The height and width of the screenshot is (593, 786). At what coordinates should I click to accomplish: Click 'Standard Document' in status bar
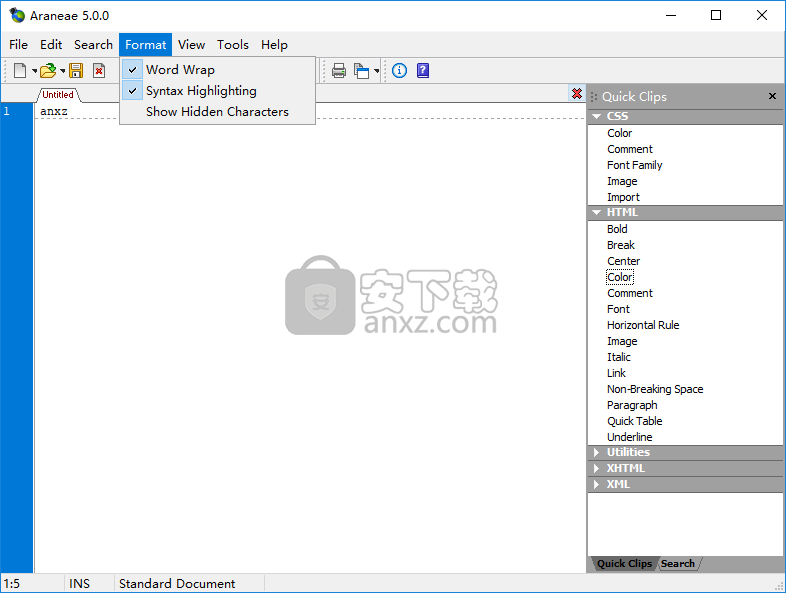tap(177, 584)
